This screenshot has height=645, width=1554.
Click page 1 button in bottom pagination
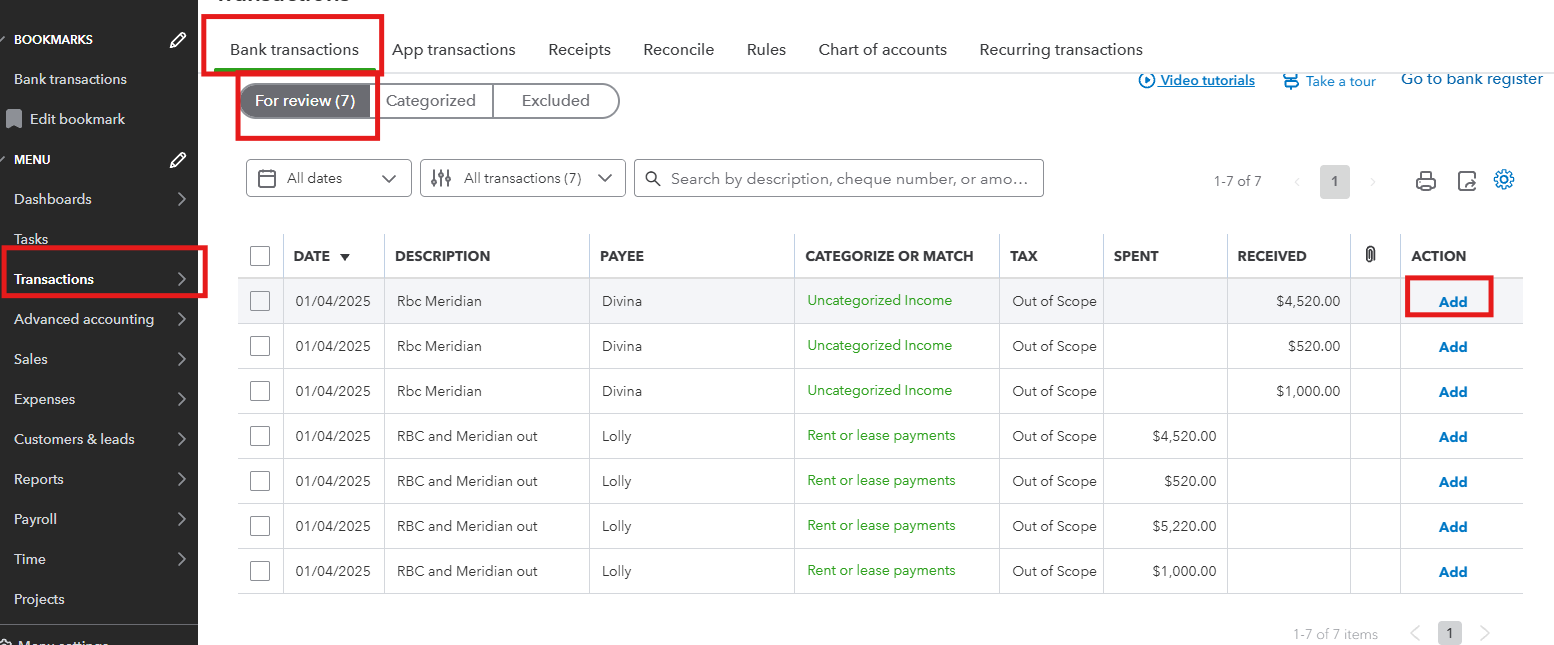[x=1450, y=633]
